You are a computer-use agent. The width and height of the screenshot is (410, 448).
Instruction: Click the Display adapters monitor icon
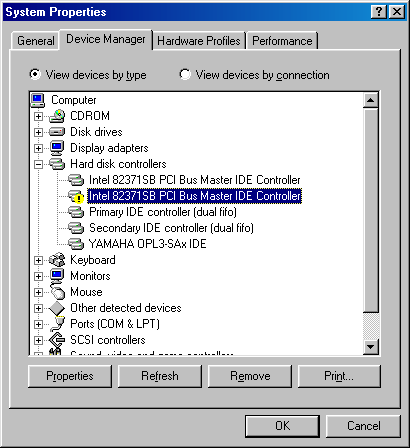(57, 148)
